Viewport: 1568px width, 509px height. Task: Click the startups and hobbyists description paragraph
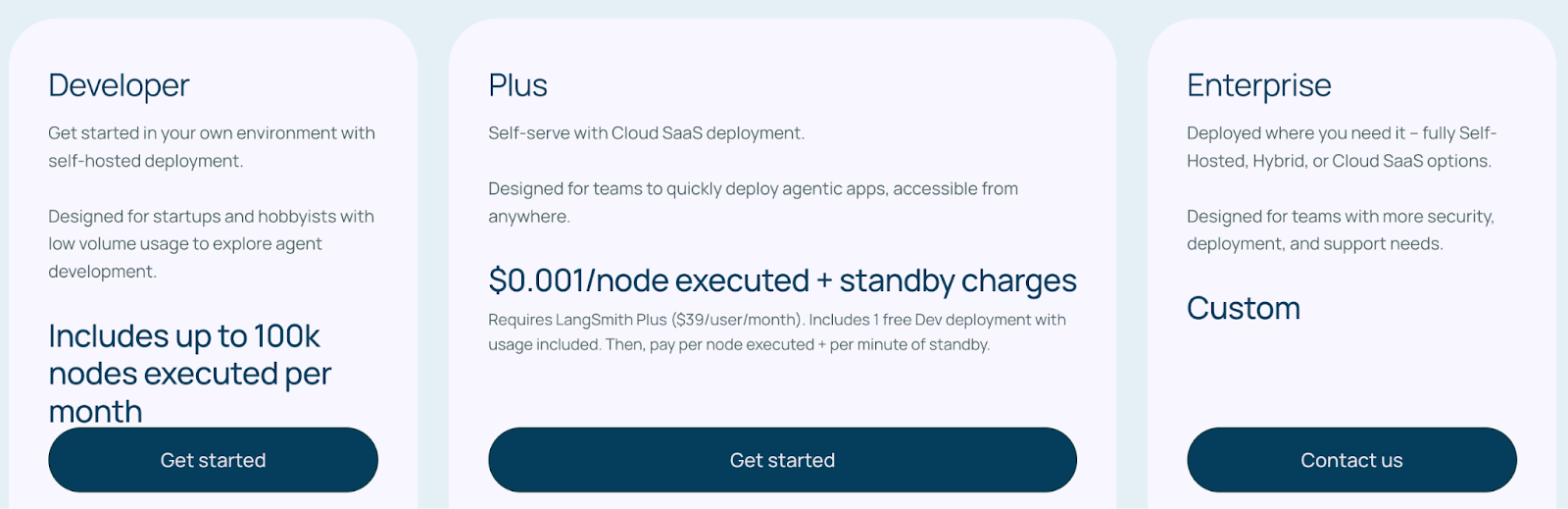point(211,243)
